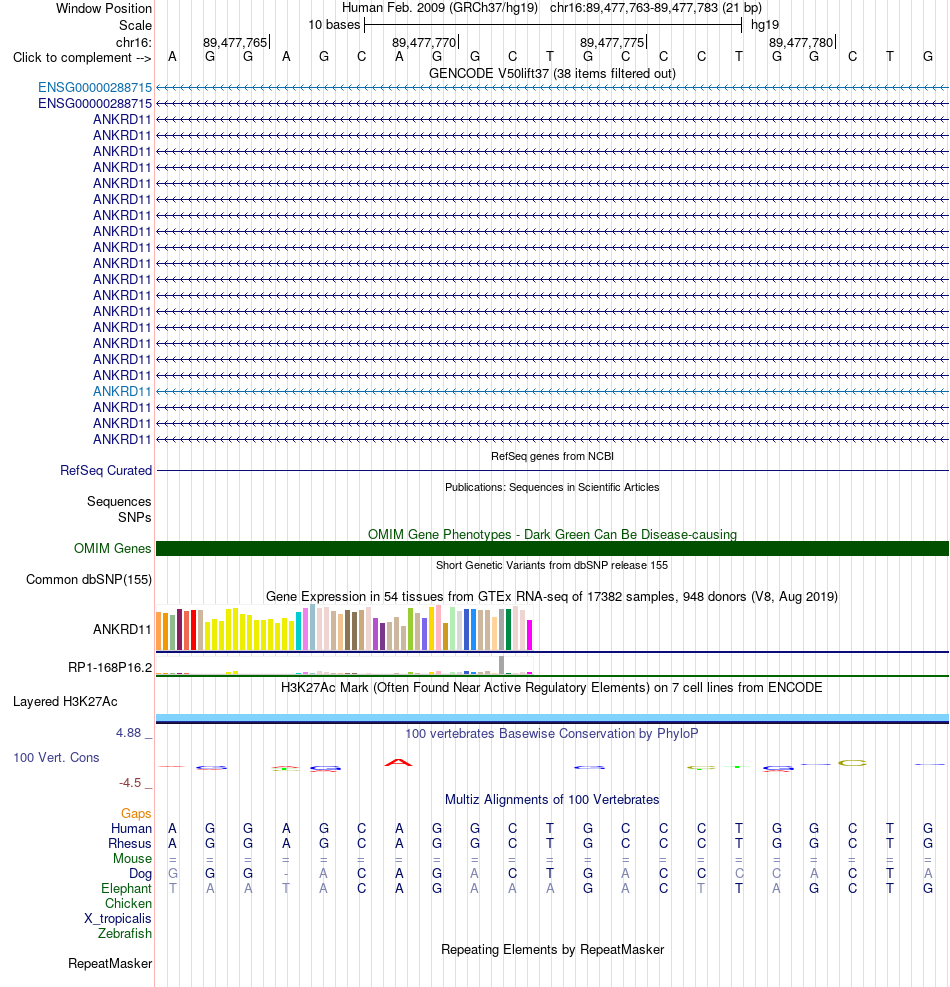This screenshot has width=950, height=987.
Task: Click 'RefSeq genes from NCBI' track title
Action: click(552, 456)
